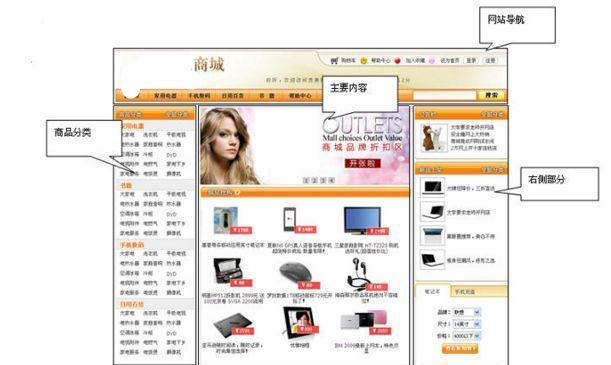Click the orange button below price dropdown
This screenshot has width=611, height=365.
pyautogui.click(x=460, y=348)
